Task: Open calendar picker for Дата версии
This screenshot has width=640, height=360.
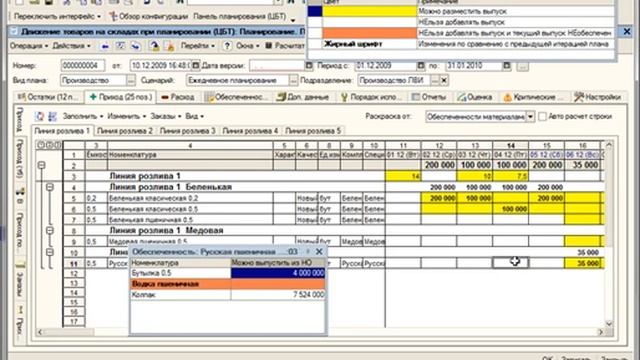Action: [309, 65]
